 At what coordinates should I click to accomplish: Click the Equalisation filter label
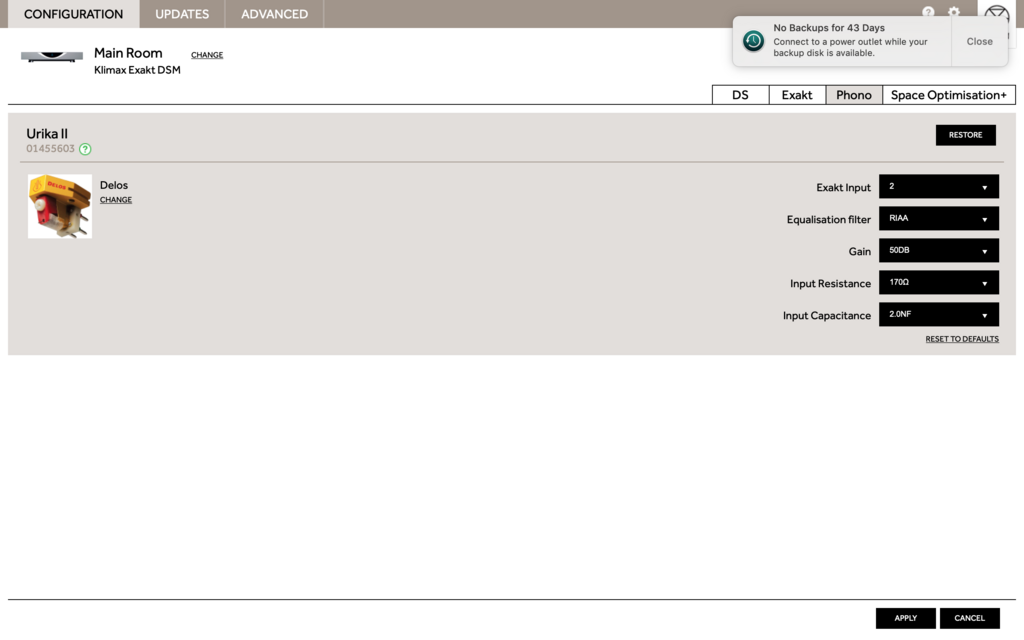[828, 219]
